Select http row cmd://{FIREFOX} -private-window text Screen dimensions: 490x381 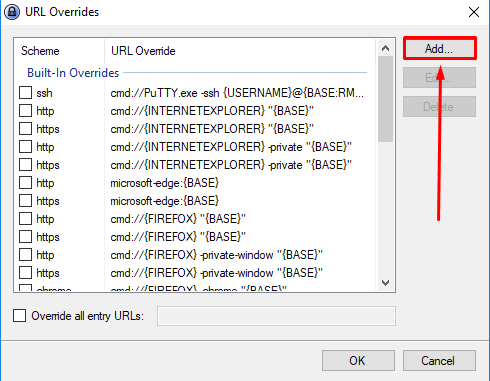click(217, 255)
